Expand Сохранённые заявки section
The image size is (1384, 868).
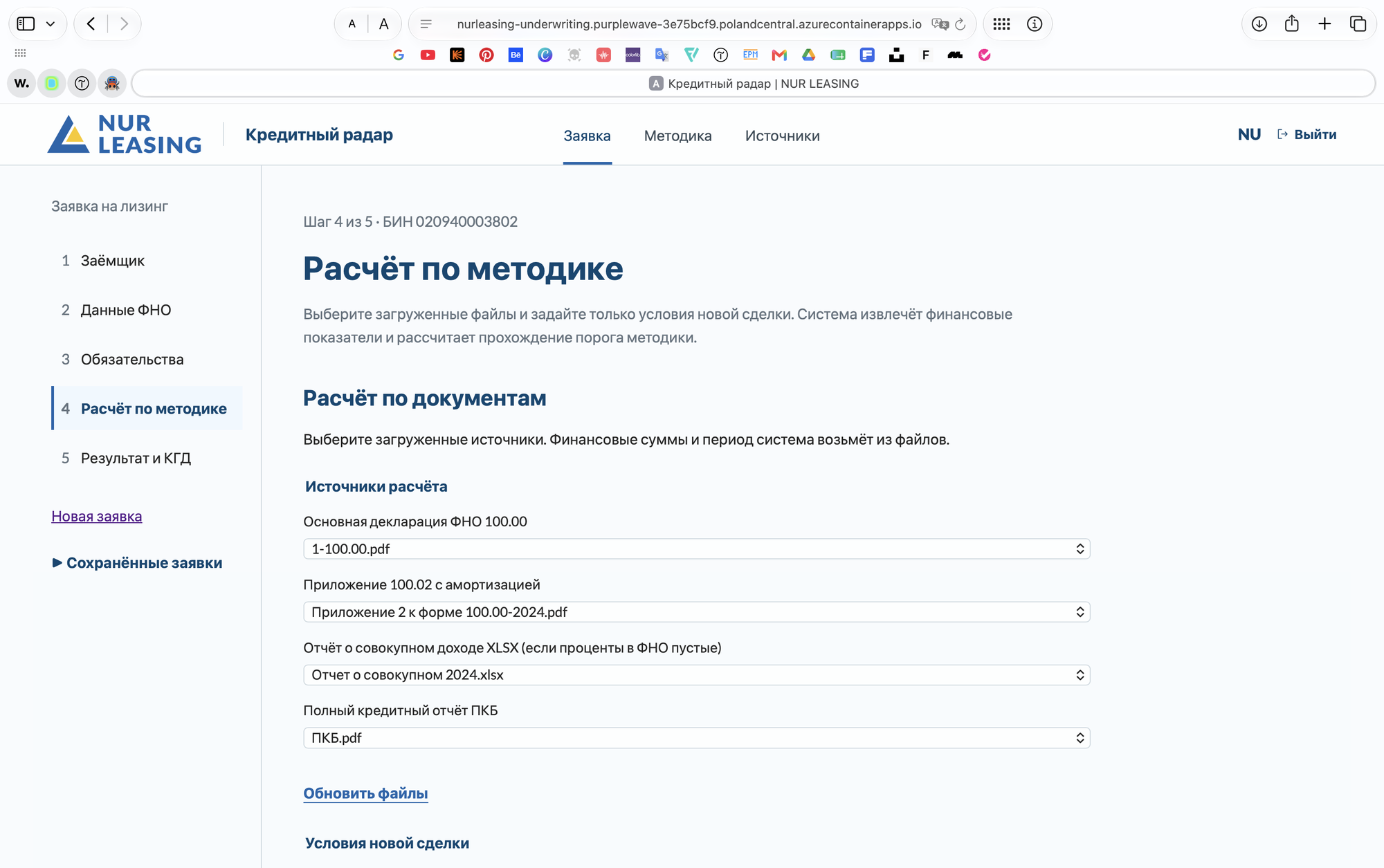coord(138,563)
